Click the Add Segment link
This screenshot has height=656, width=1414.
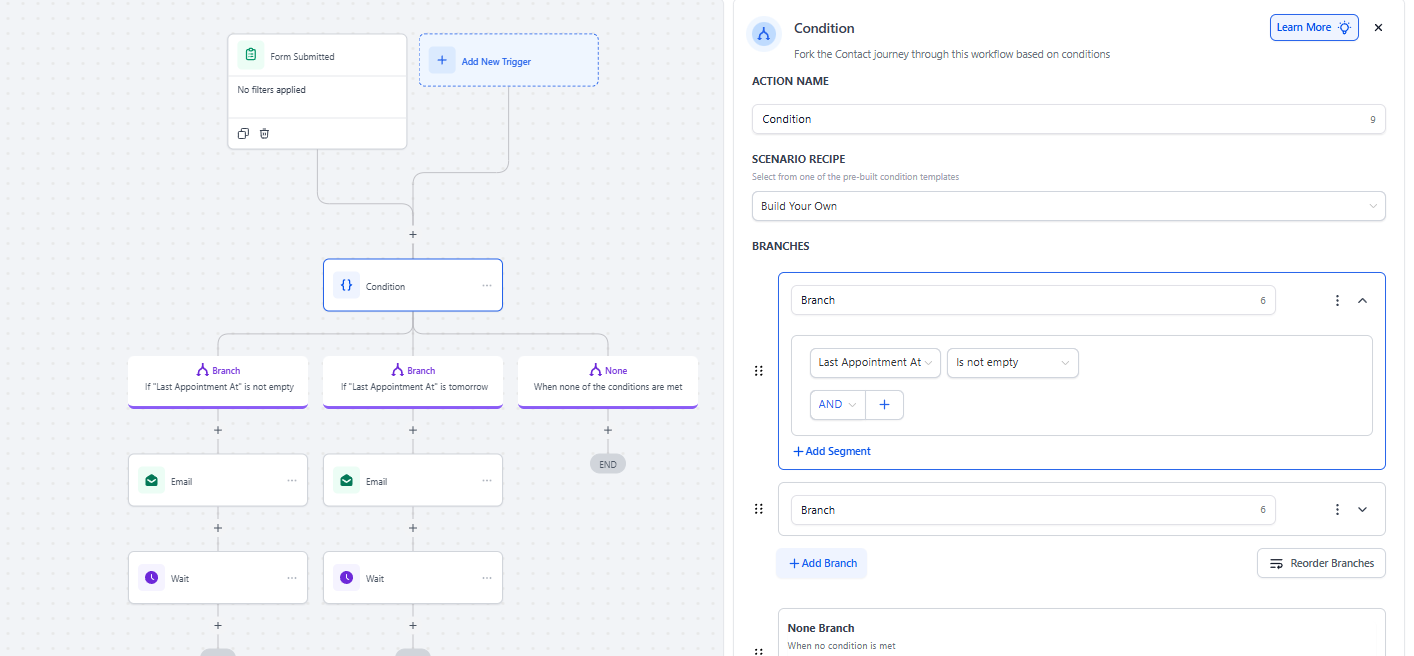[x=832, y=451]
